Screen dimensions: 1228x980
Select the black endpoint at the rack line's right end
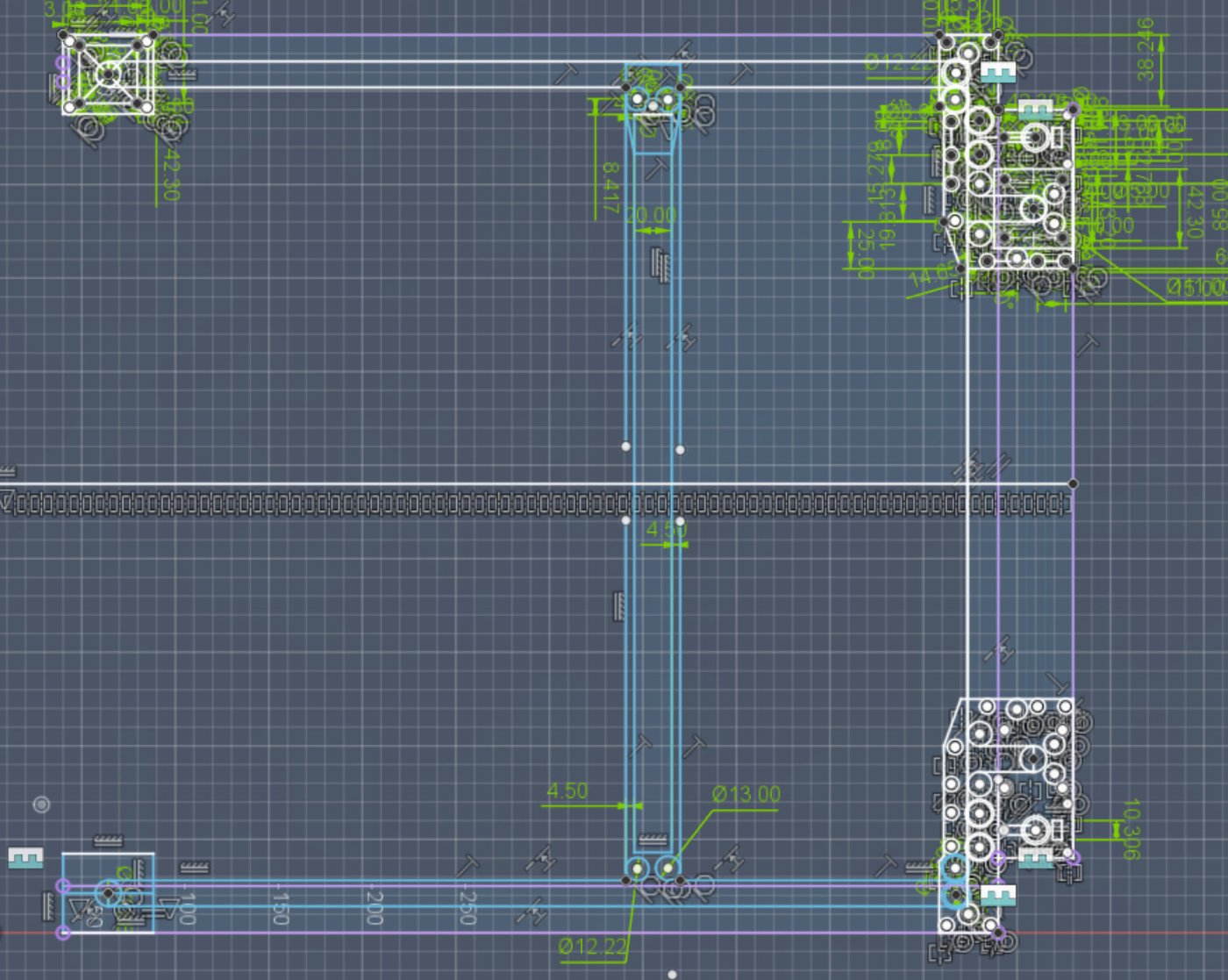click(x=1073, y=484)
